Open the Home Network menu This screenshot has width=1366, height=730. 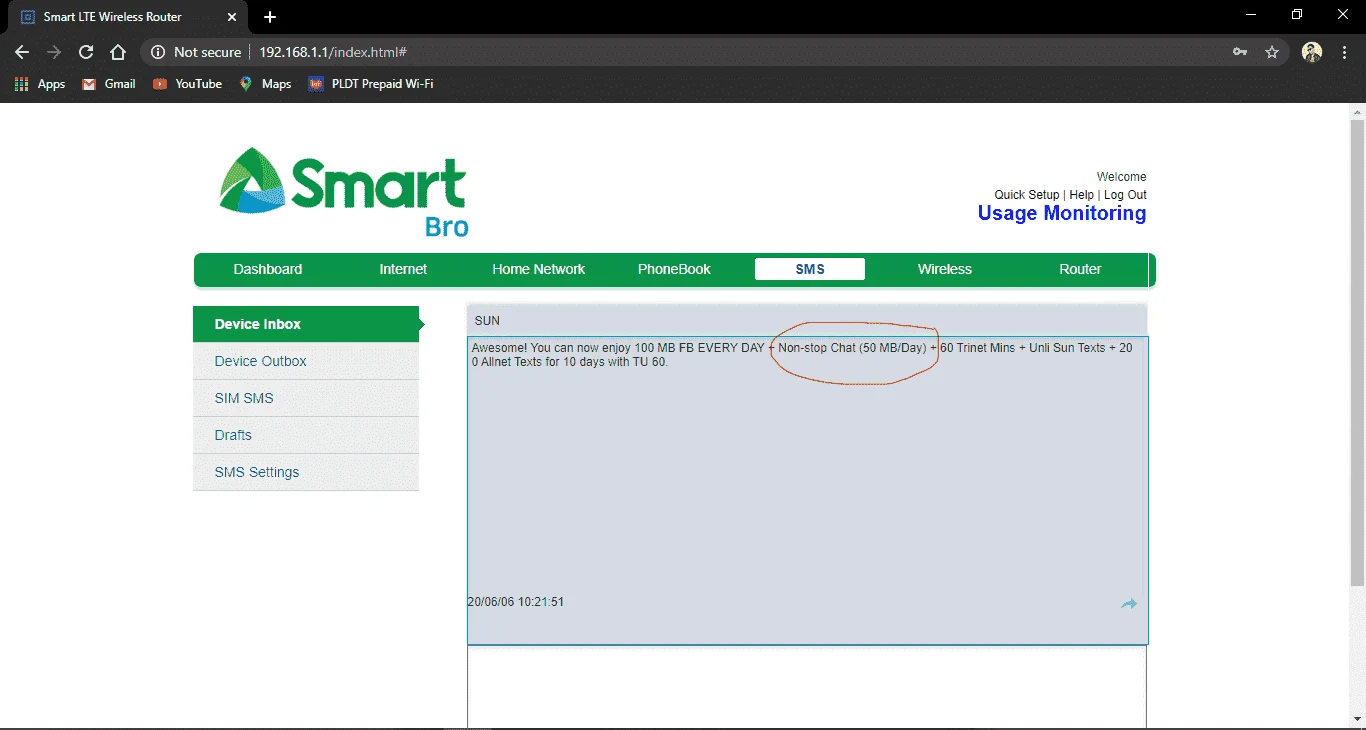pyautogui.click(x=539, y=269)
